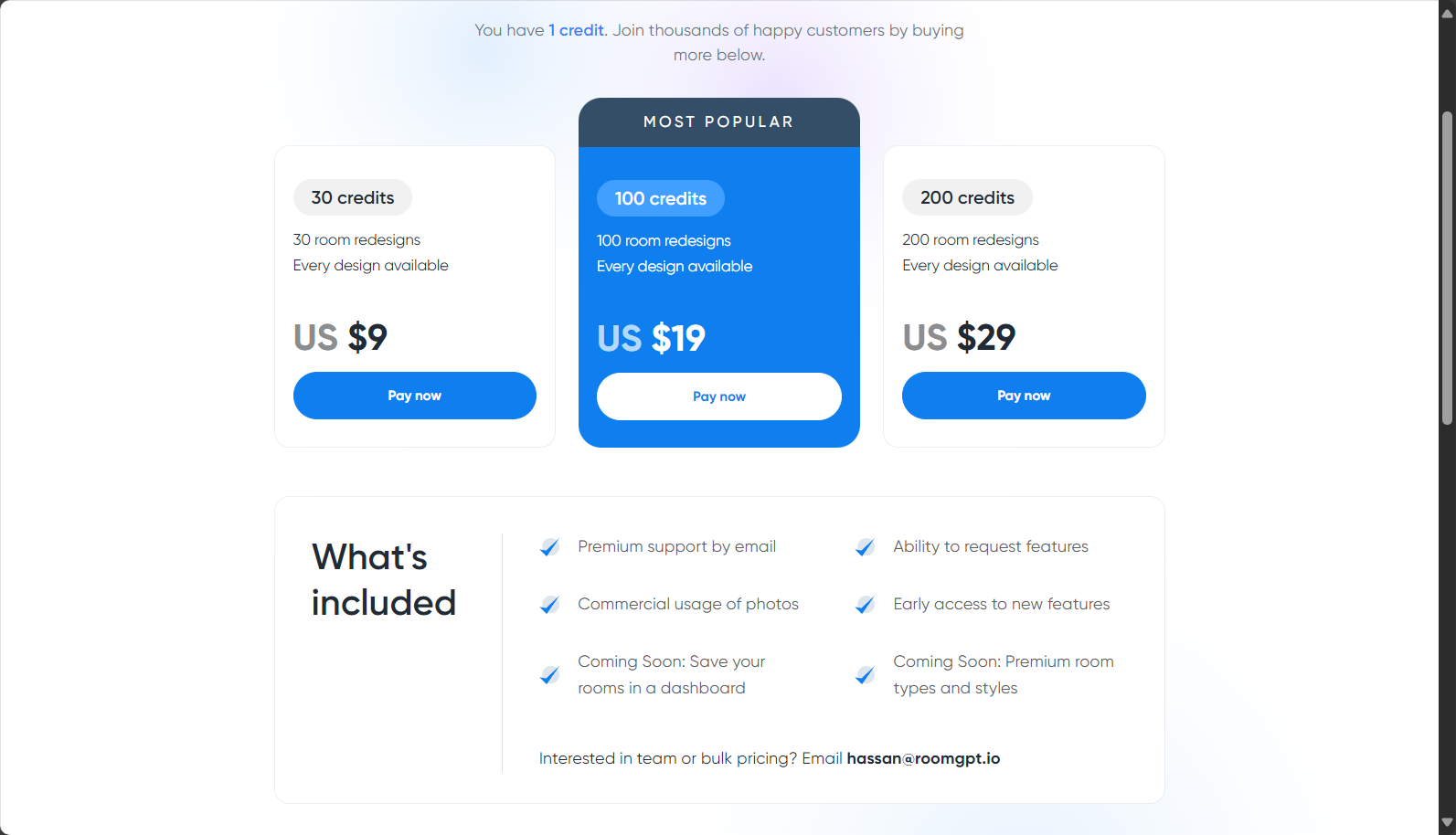Click the scrollbar down arrow
The width and height of the screenshot is (1456, 835).
pos(1447,823)
